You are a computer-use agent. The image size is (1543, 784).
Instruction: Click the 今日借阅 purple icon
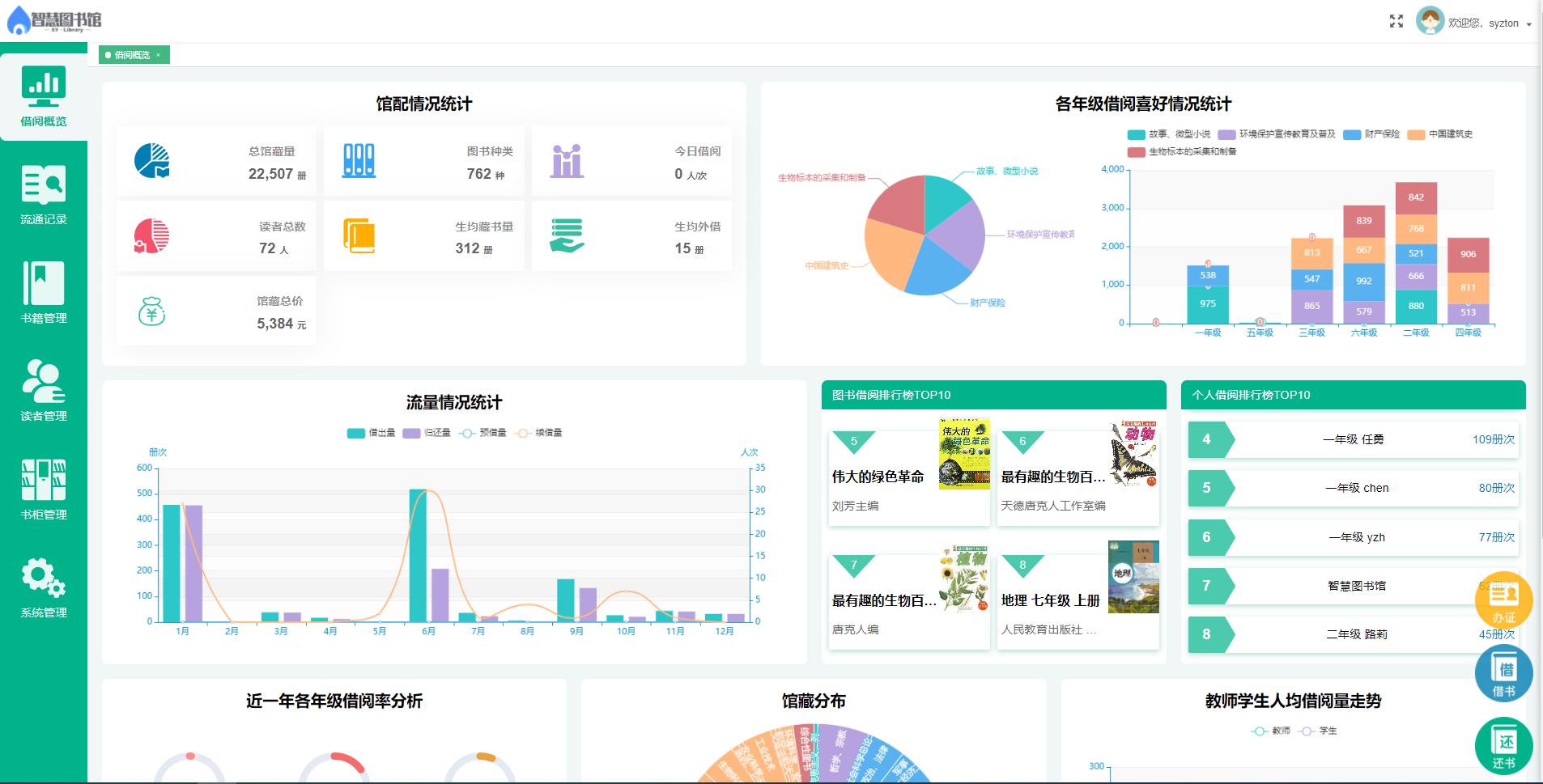coord(567,161)
